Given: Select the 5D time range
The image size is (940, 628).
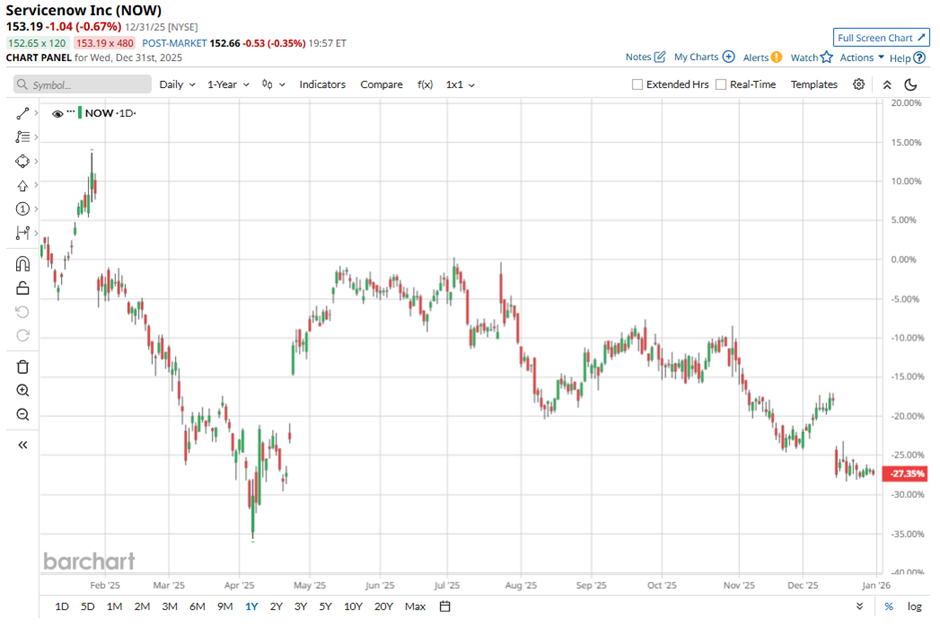Looking at the screenshot, I should 88,606.
